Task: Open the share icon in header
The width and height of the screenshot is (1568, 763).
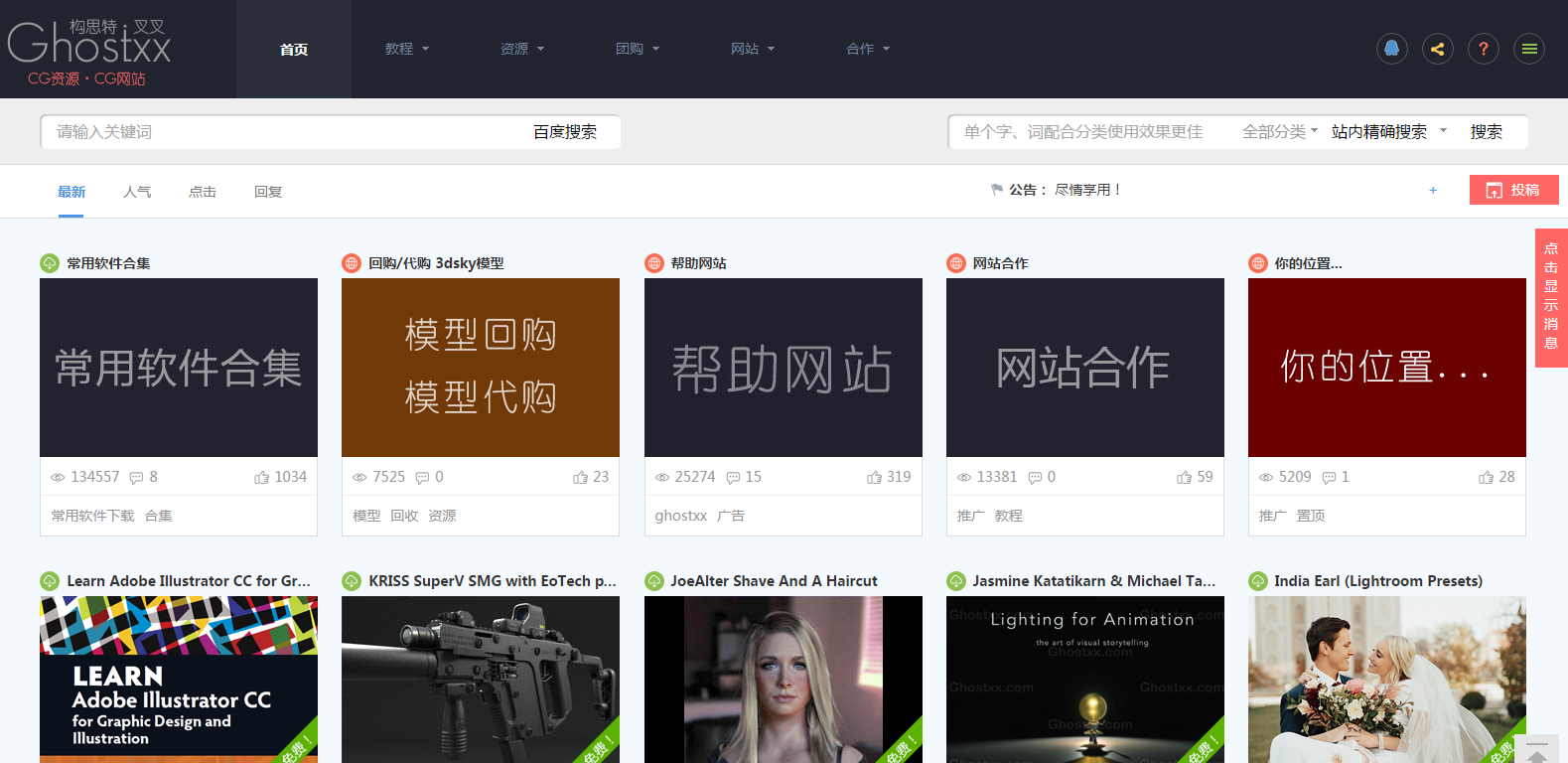Action: tap(1437, 49)
